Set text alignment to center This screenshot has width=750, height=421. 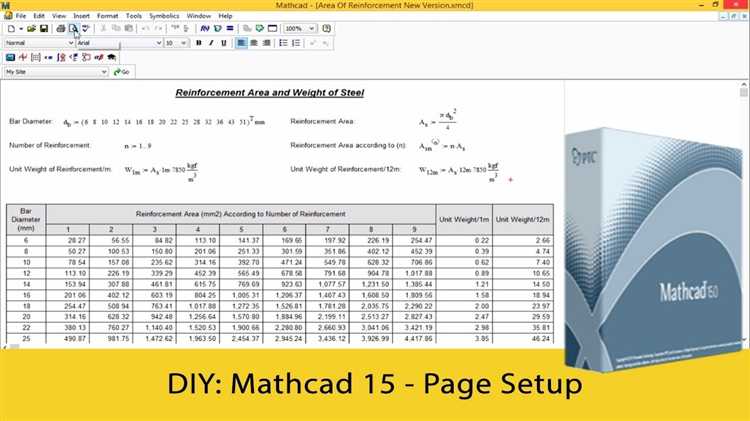[254, 43]
